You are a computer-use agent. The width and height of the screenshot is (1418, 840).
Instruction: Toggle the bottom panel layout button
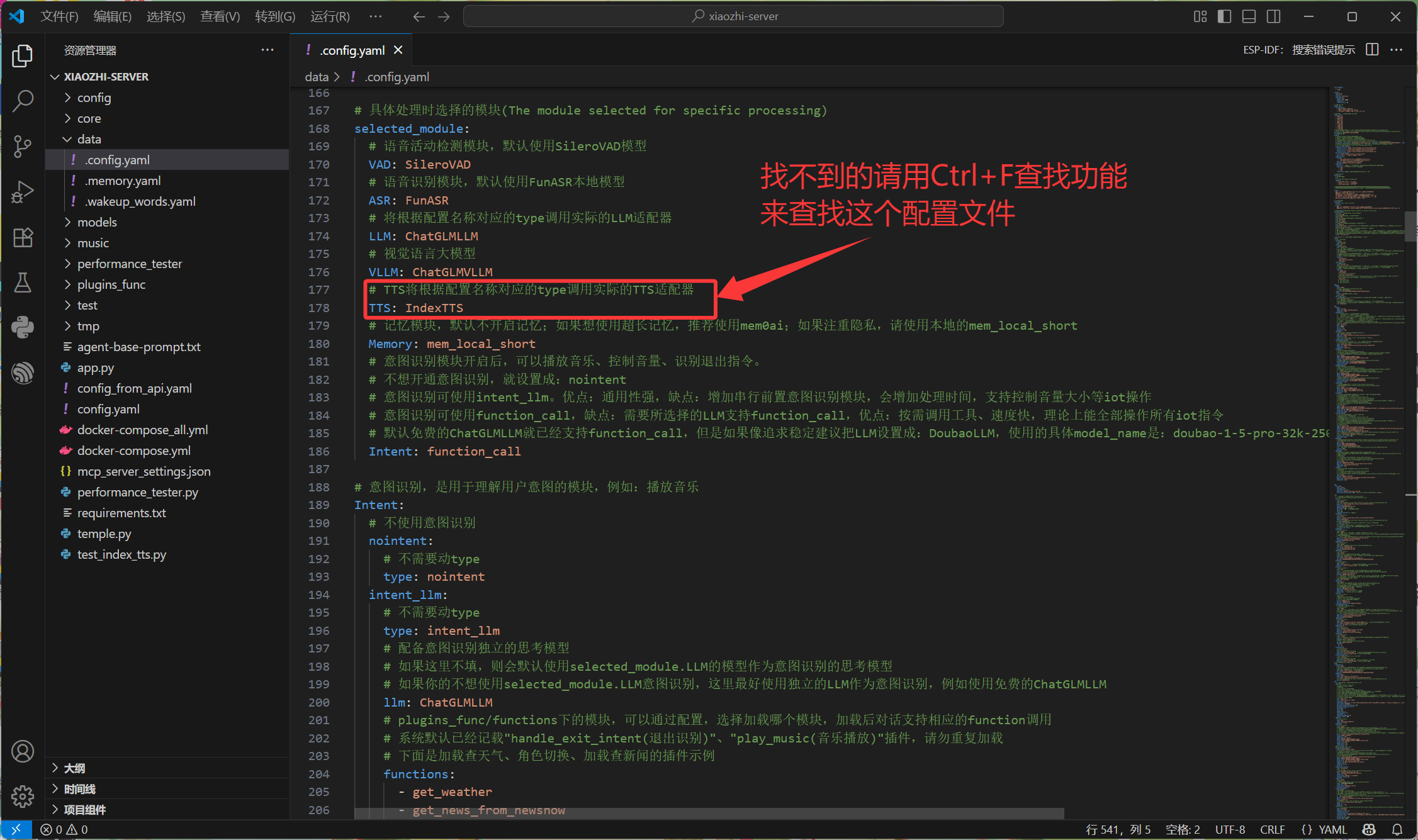click(1249, 16)
